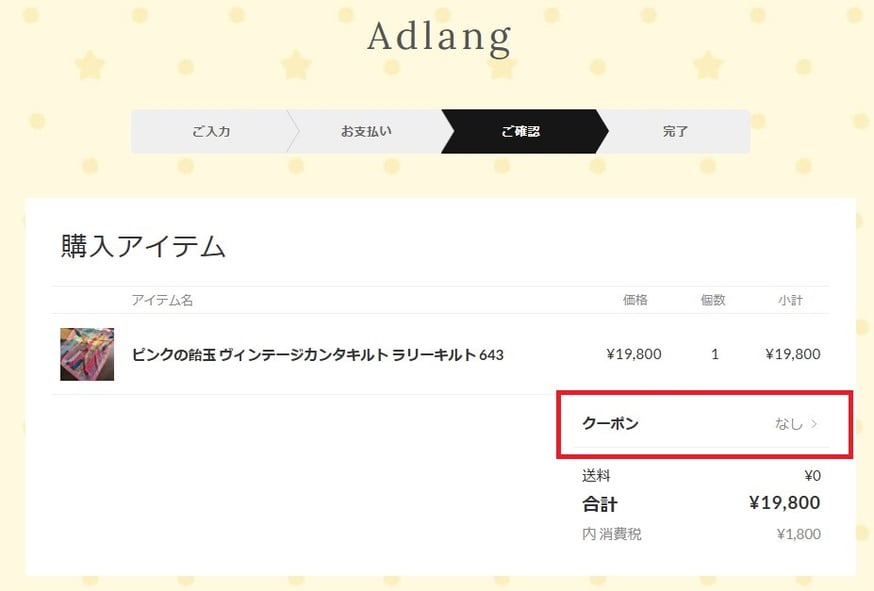Go to the お支払い step
874x591 pixels.
tap(366, 132)
